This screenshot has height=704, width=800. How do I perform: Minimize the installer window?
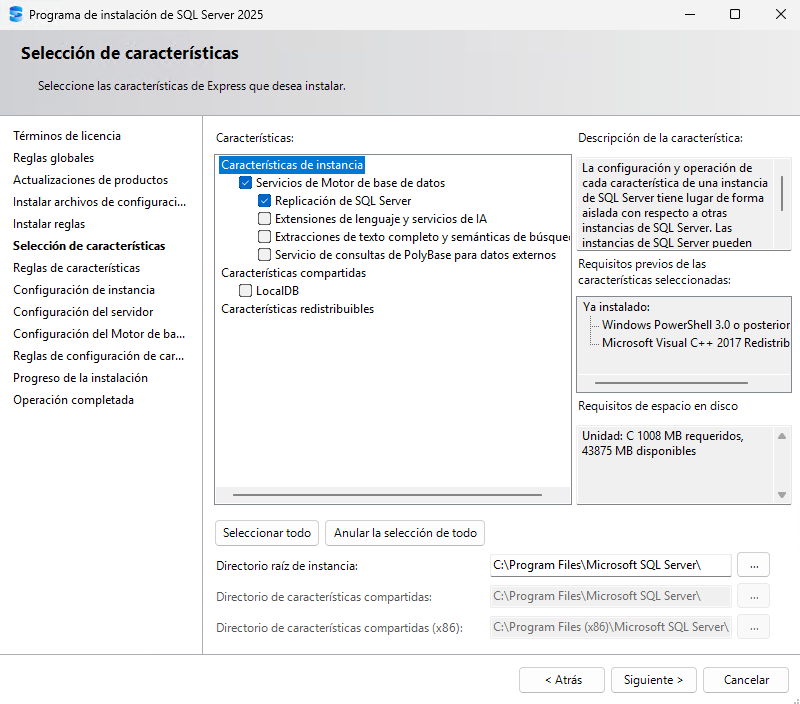pos(690,14)
